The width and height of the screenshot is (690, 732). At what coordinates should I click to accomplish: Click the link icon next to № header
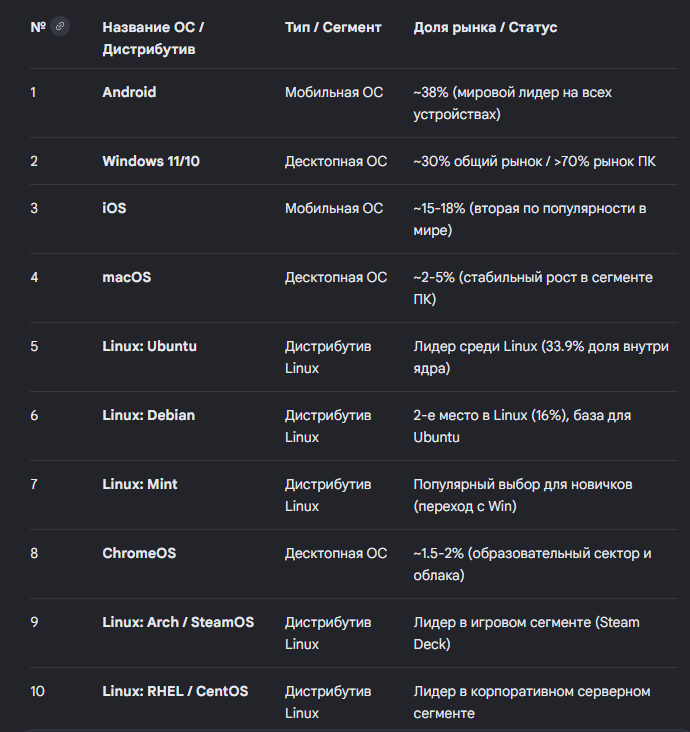click(61, 27)
